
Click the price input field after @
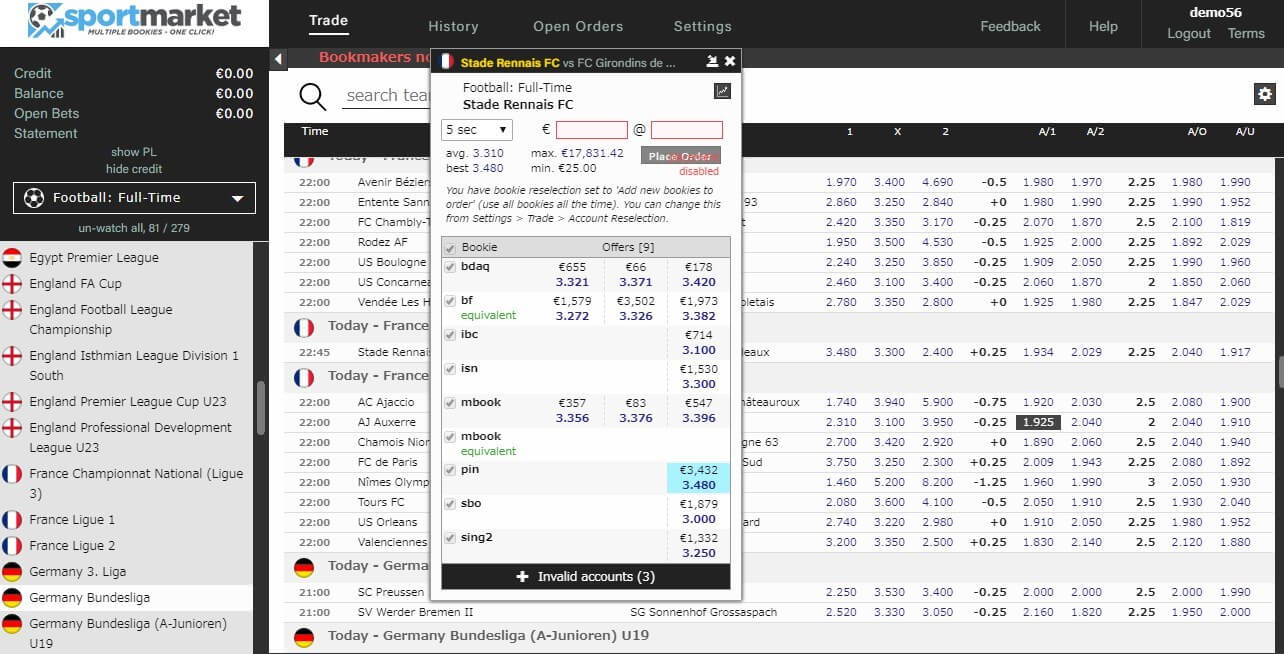[687, 130]
